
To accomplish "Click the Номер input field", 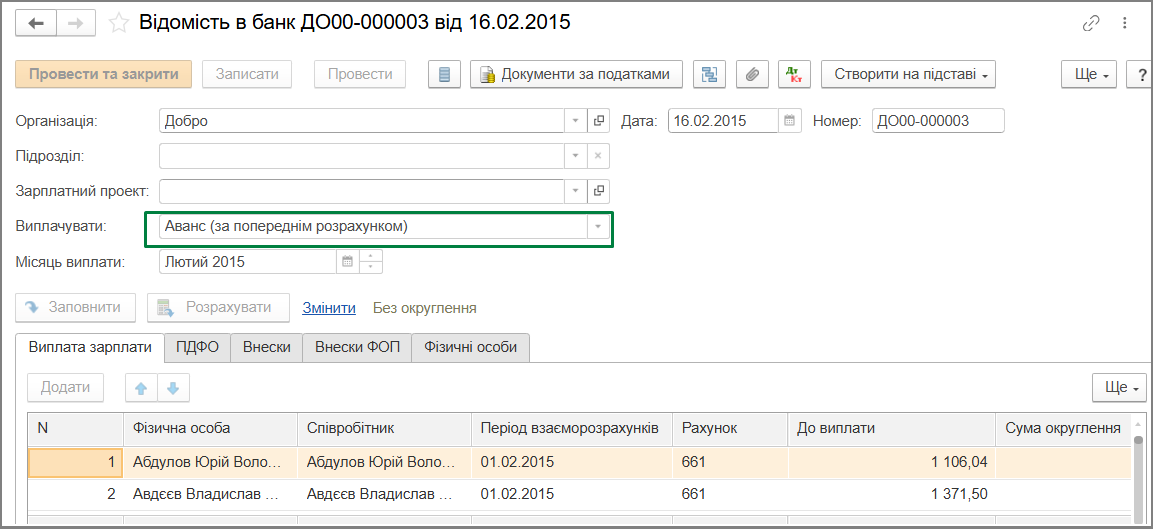I will [x=938, y=121].
